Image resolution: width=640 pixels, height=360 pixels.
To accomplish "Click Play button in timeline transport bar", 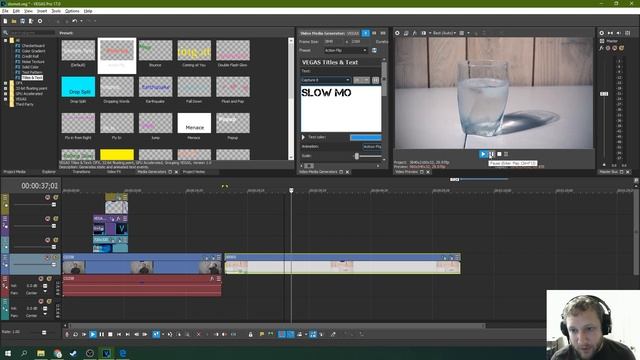I will pos(93,334).
